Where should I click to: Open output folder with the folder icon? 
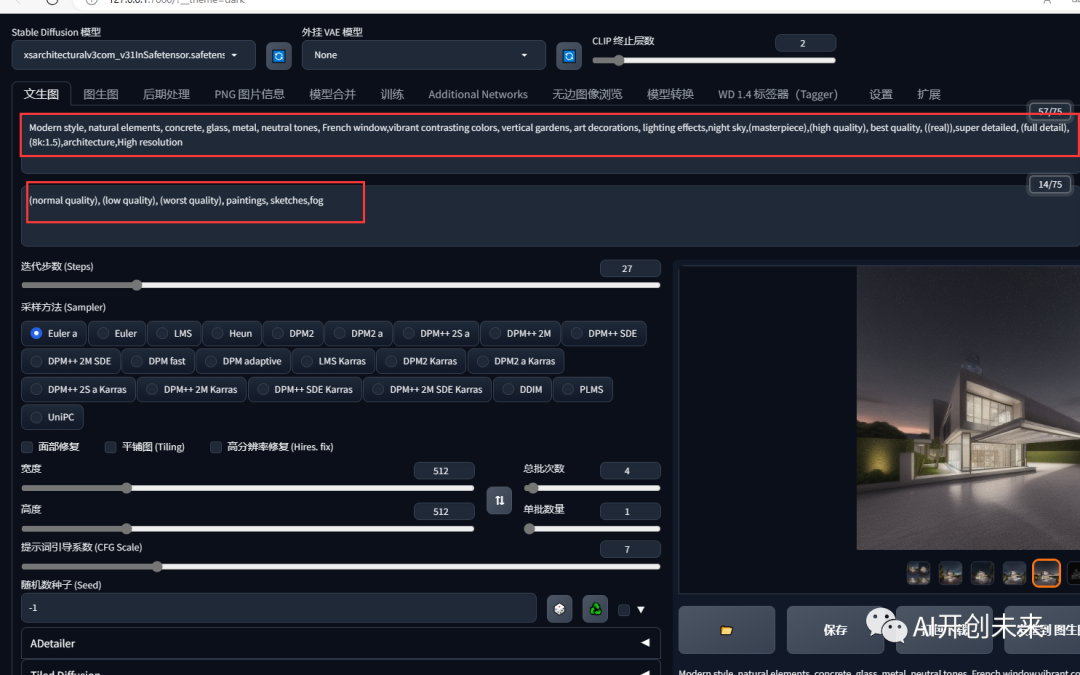pyautogui.click(x=726, y=630)
